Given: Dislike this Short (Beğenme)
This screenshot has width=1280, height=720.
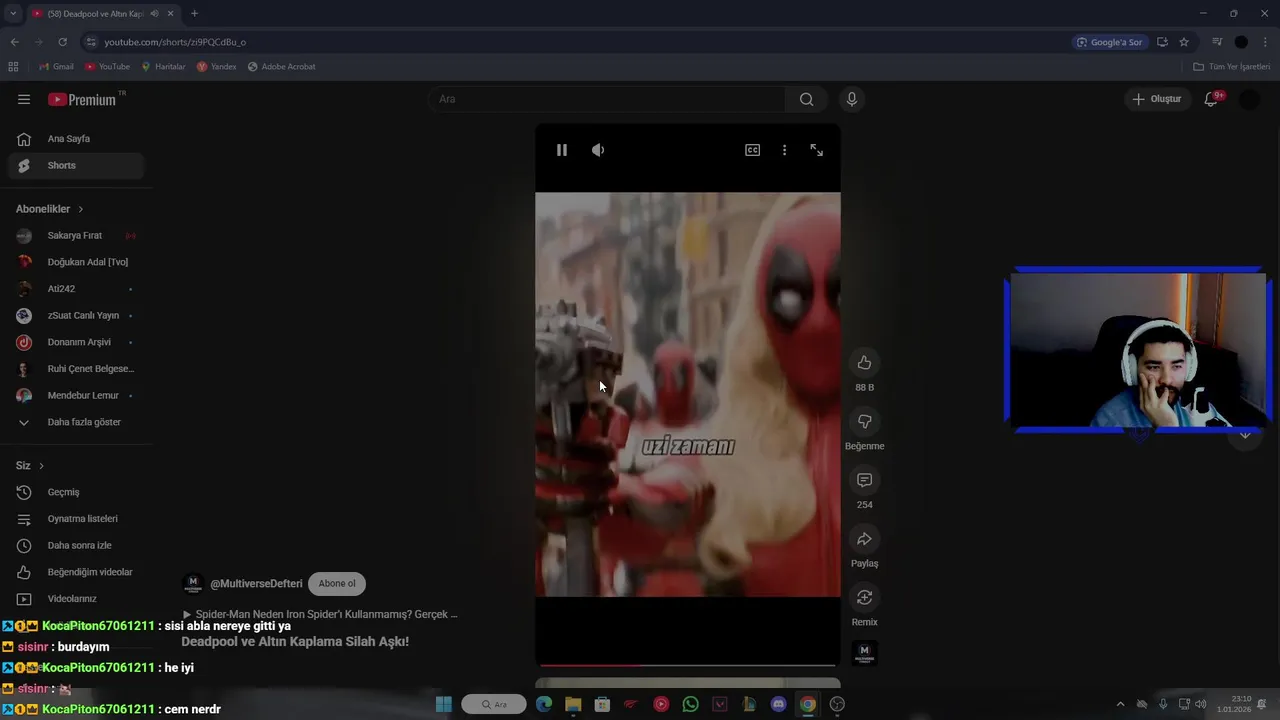Looking at the screenshot, I should (x=864, y=422).
